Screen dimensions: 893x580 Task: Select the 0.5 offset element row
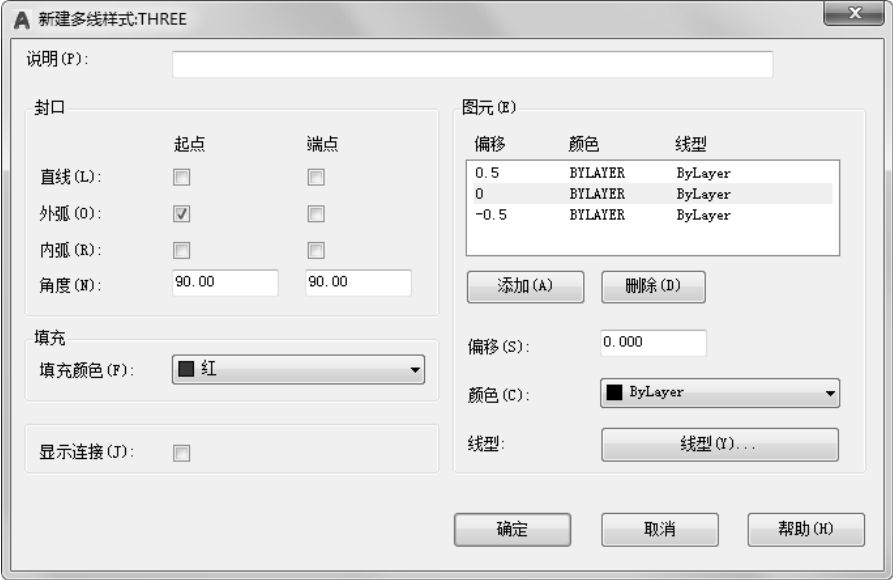(x=652, y=173)
